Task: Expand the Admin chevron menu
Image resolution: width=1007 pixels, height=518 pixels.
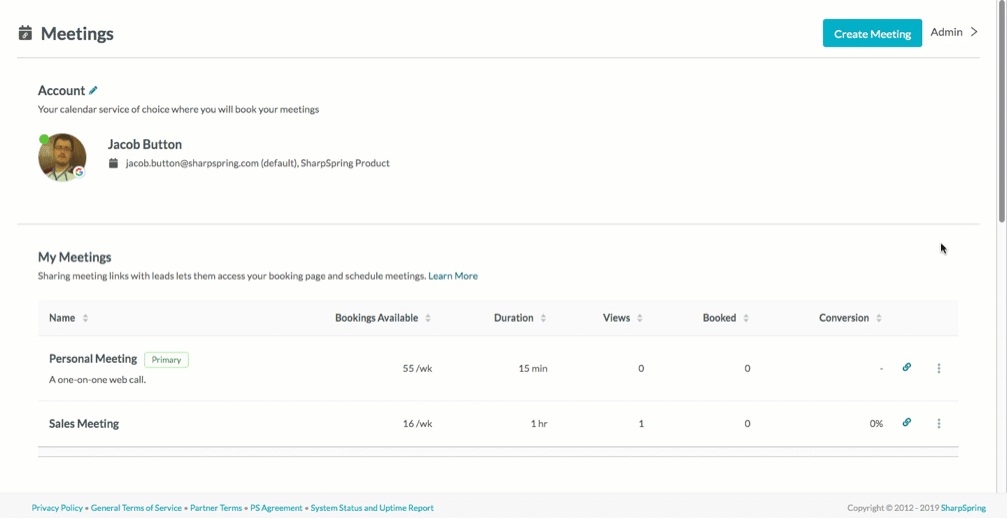Action: click(974, 32)
